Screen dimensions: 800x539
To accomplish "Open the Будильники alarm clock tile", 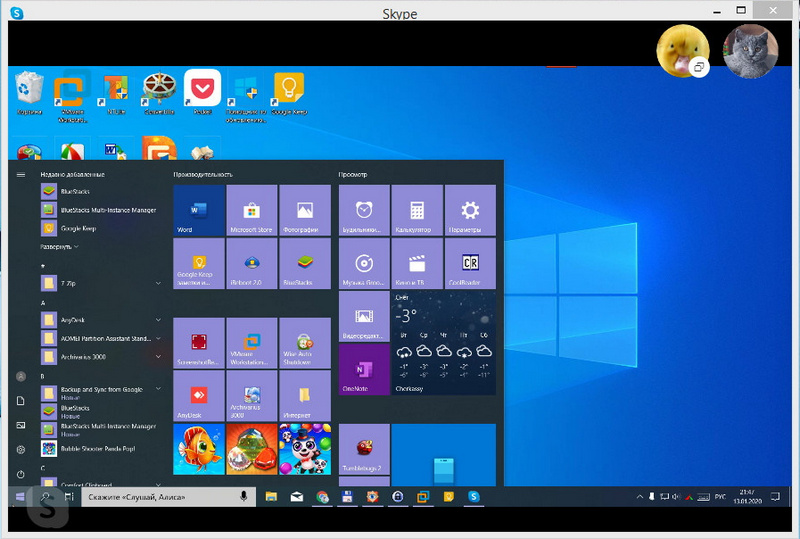I will 364,210.
